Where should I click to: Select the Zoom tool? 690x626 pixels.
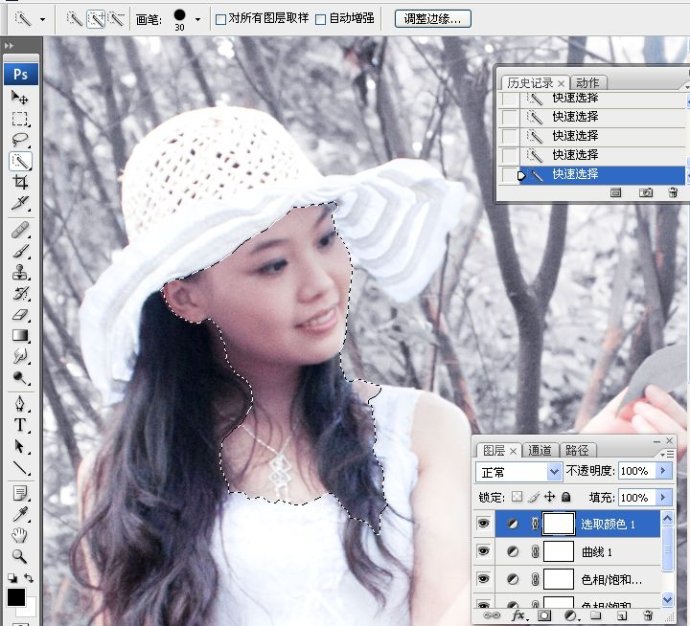pos(19,556)
